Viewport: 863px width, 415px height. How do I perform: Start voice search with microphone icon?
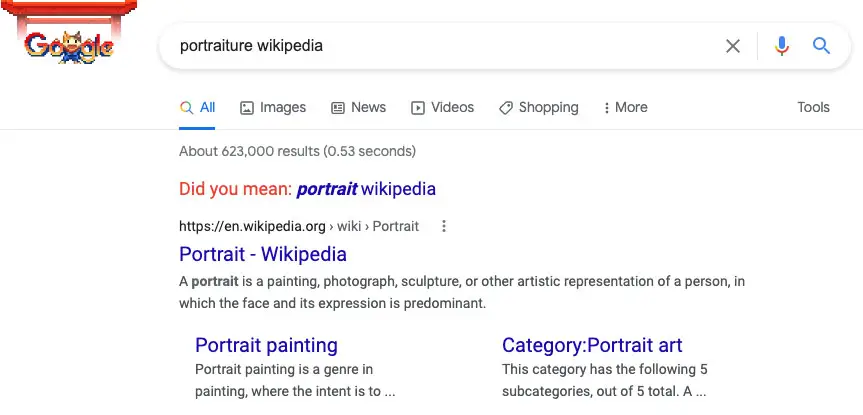tap(782, 46)
